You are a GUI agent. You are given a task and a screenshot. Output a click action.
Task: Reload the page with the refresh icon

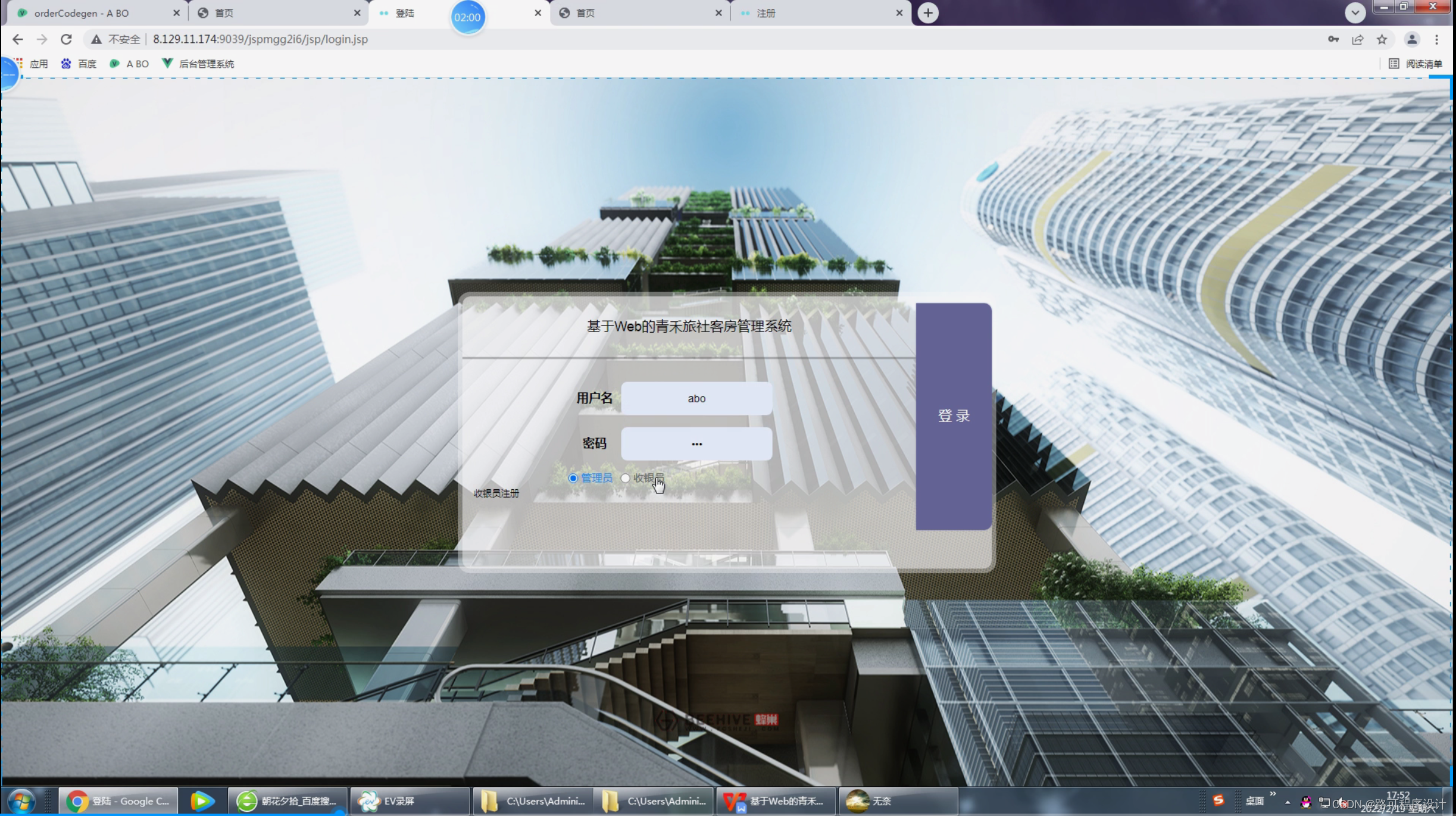(x=66, y=39)
